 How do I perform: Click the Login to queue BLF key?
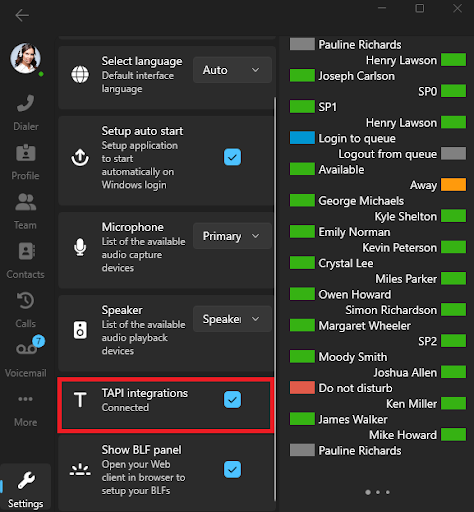pyautogui.click(x=343, y=138)
